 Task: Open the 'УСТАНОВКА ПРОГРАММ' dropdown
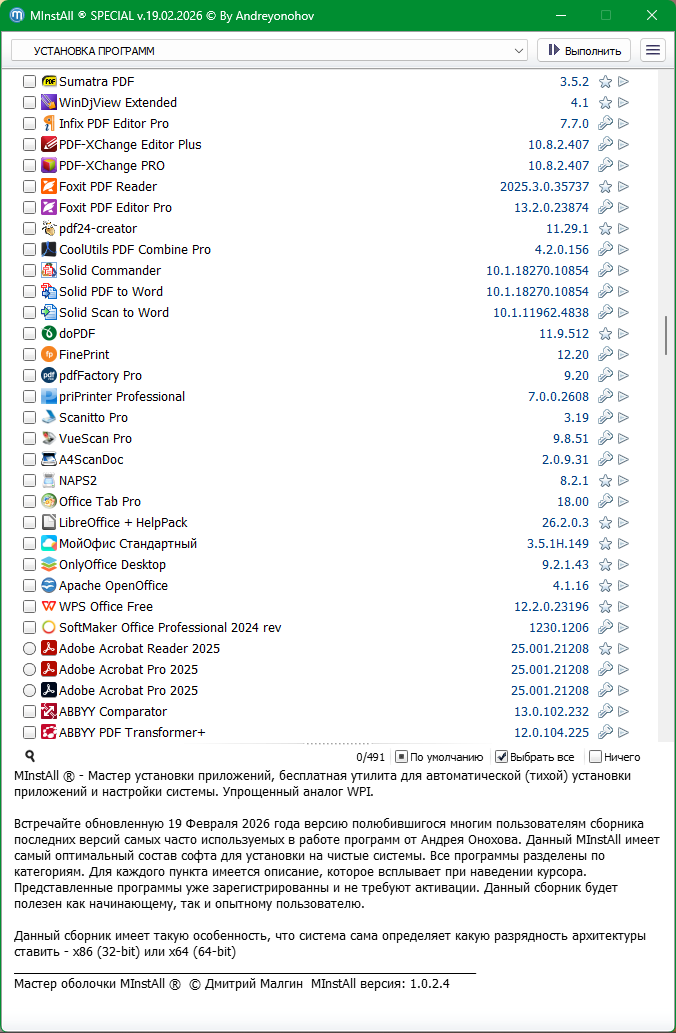(269, 50)
